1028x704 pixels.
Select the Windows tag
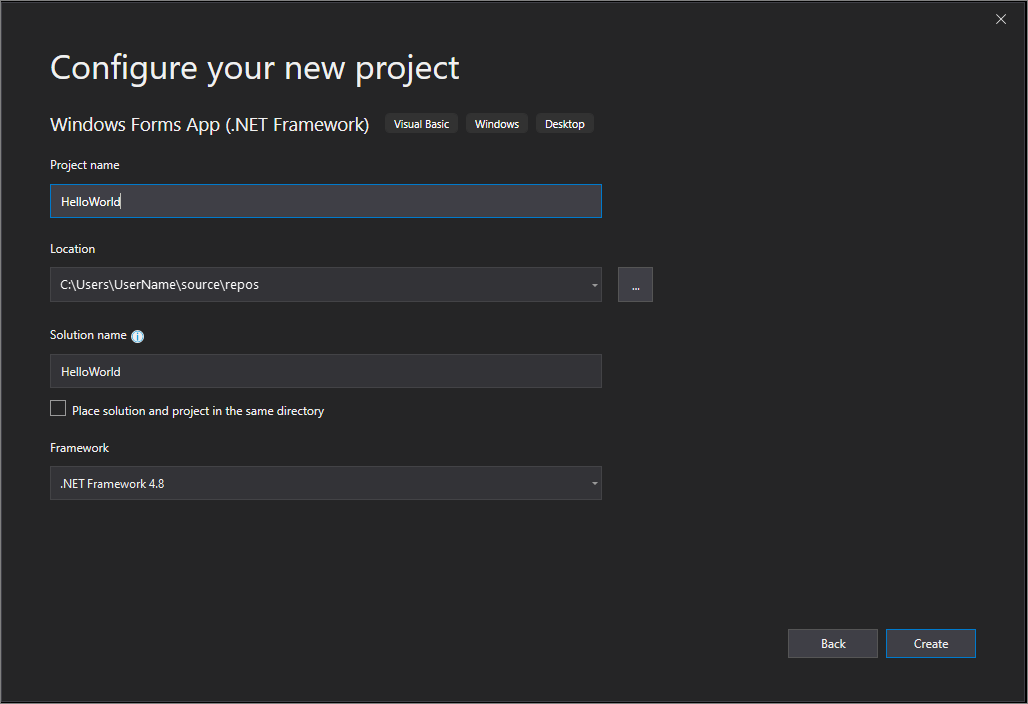497,124
